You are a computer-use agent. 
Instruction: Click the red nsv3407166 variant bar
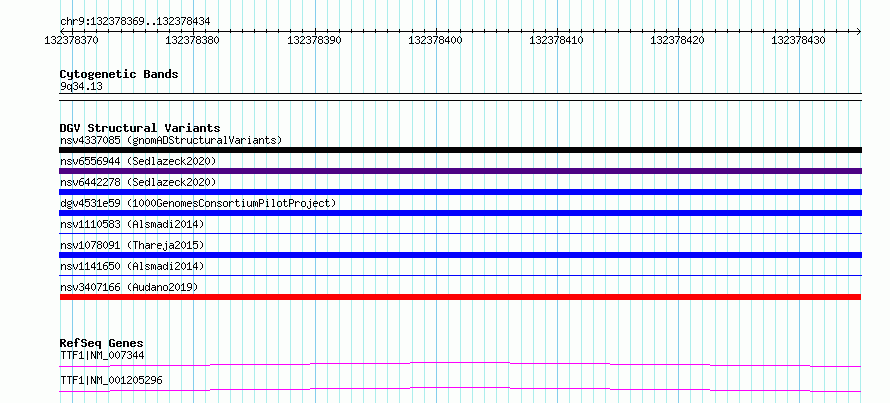(460, 297)
